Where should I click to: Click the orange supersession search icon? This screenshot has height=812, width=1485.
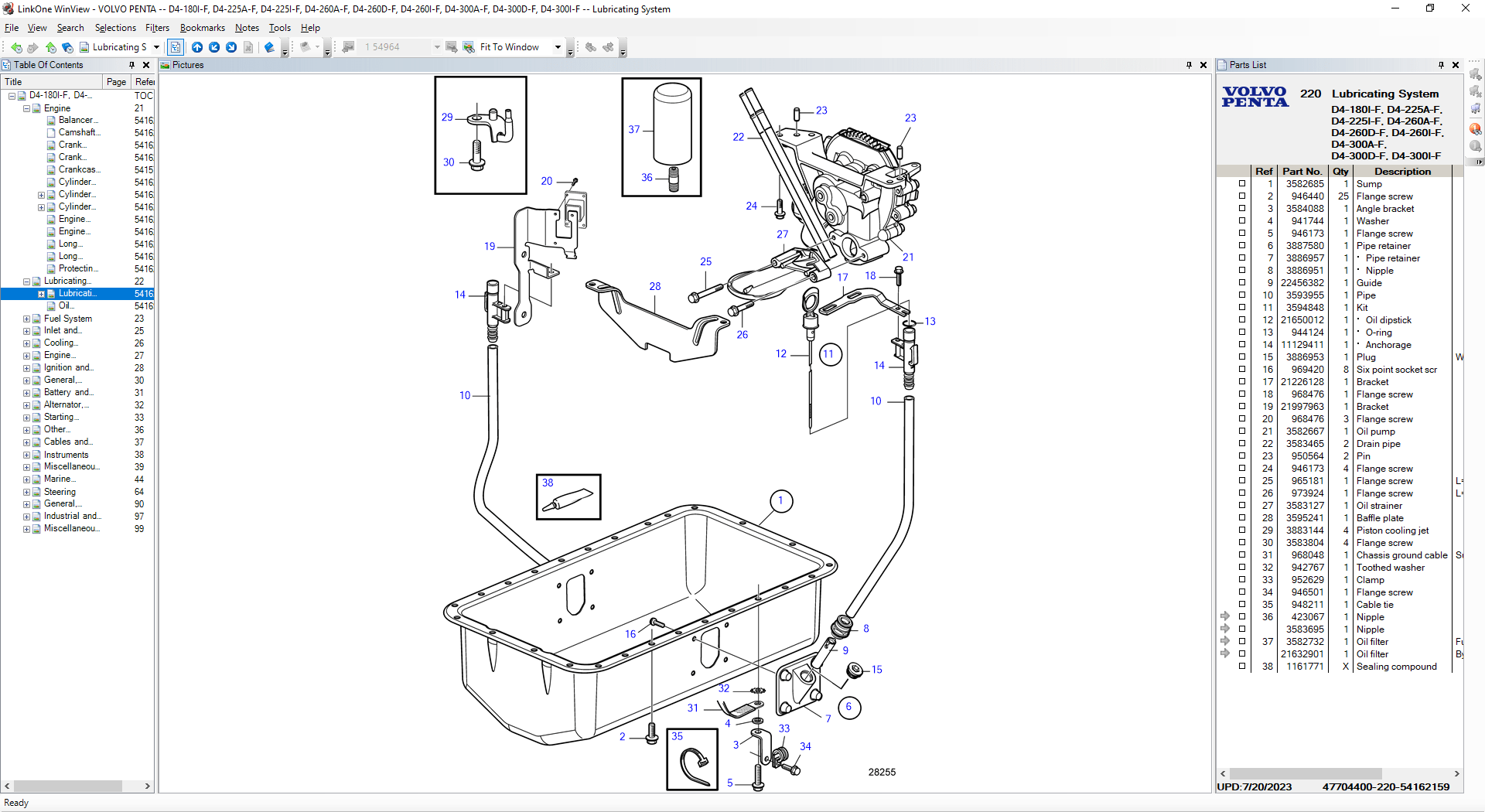(x=1475, y=128)
